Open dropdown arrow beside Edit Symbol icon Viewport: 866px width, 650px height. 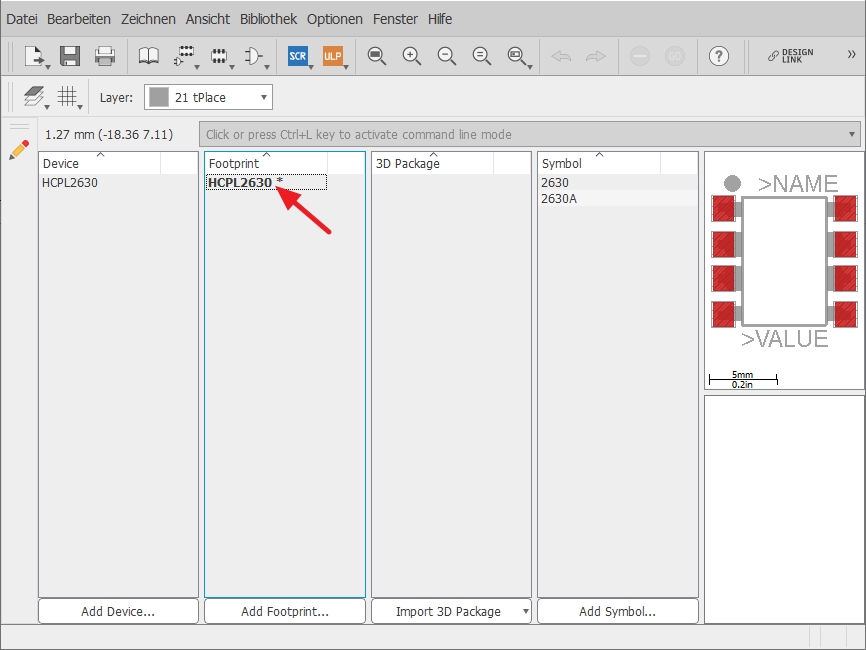[x=267, y=67]
